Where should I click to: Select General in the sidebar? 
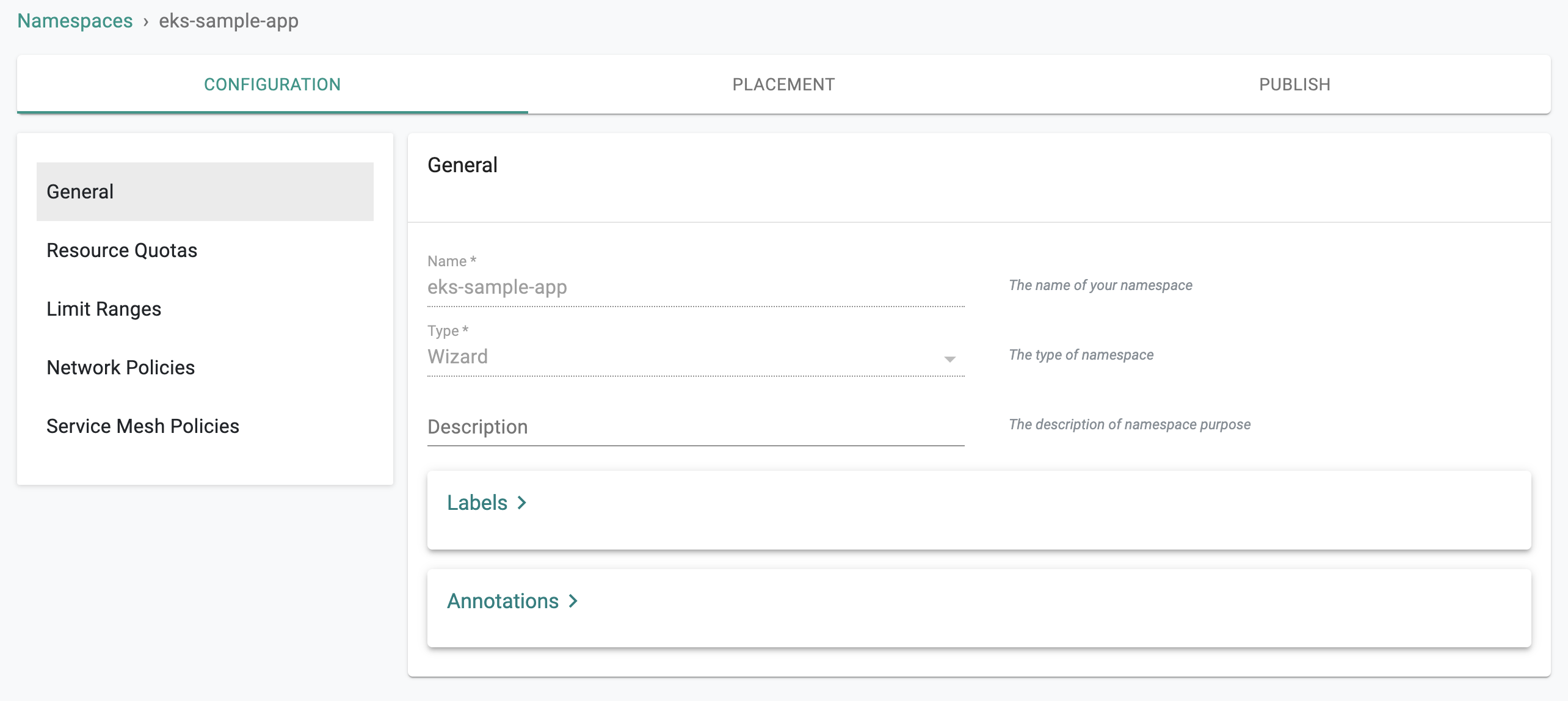click(205, 192)
